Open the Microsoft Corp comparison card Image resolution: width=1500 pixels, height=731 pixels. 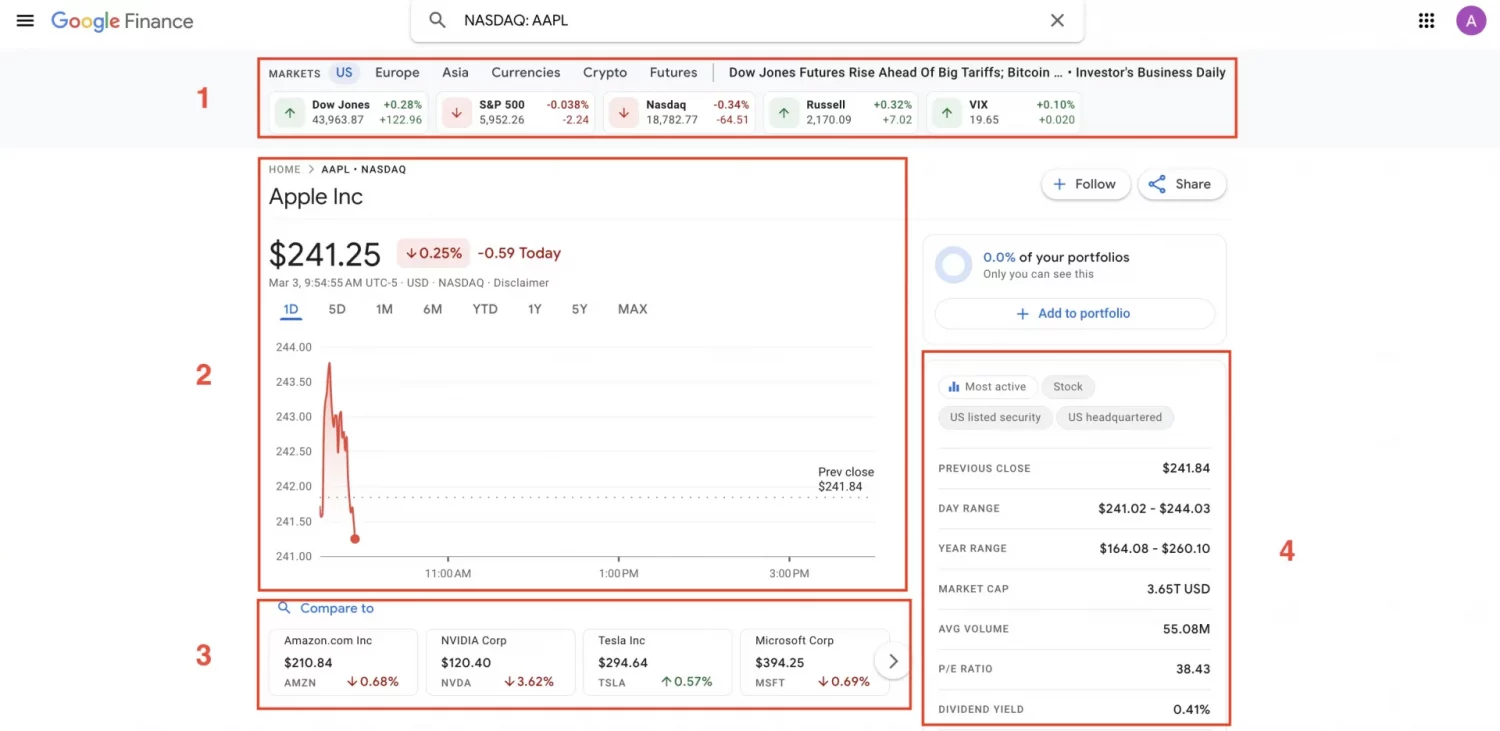(x=815, y=661)
